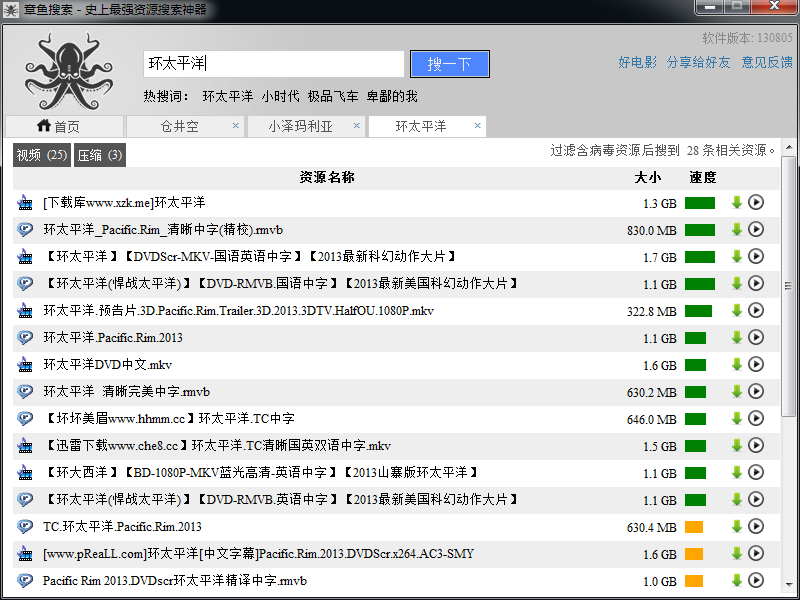The height and width of the screenshot is (600, 800).
Task: Click the rmvb file icon beside 清晰完美中字.rmvb
Action: [25, 392]
